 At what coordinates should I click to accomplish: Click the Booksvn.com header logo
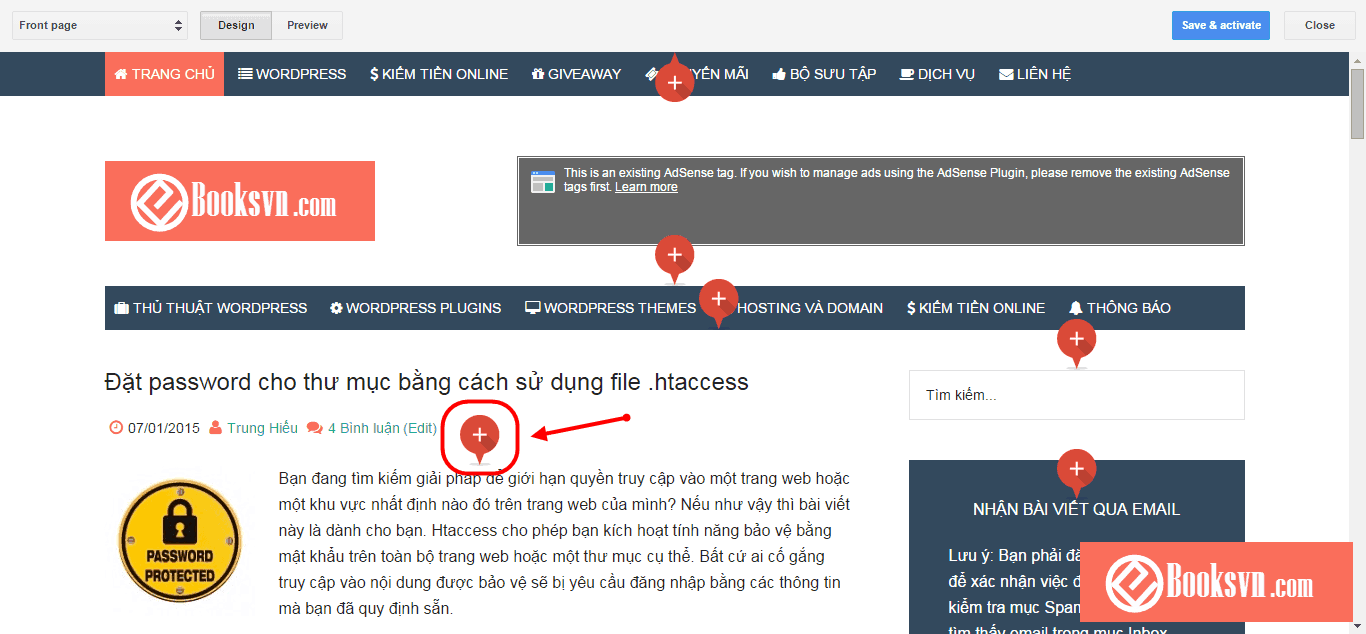point(240,201)
